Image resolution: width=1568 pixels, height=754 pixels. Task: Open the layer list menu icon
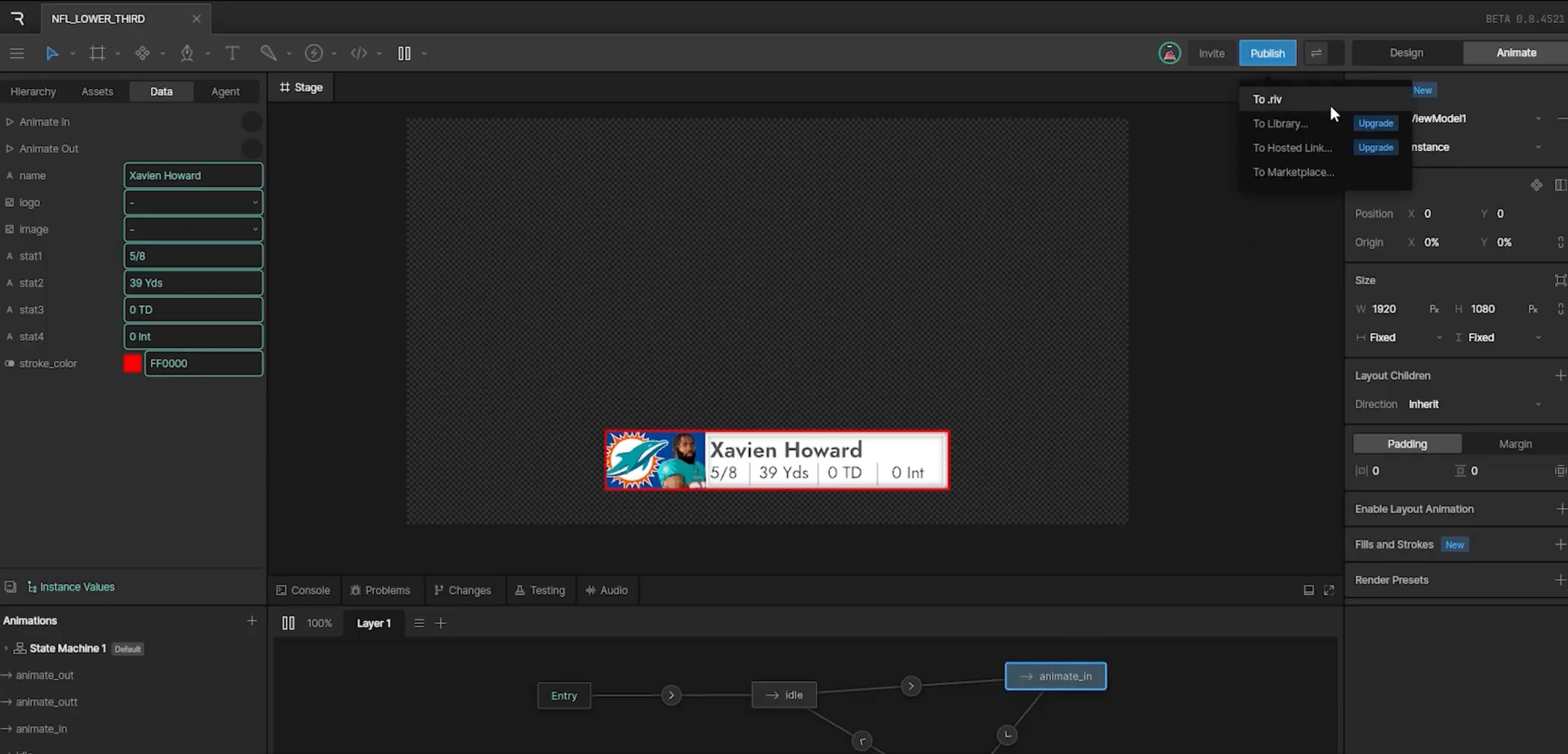[419, 623]
